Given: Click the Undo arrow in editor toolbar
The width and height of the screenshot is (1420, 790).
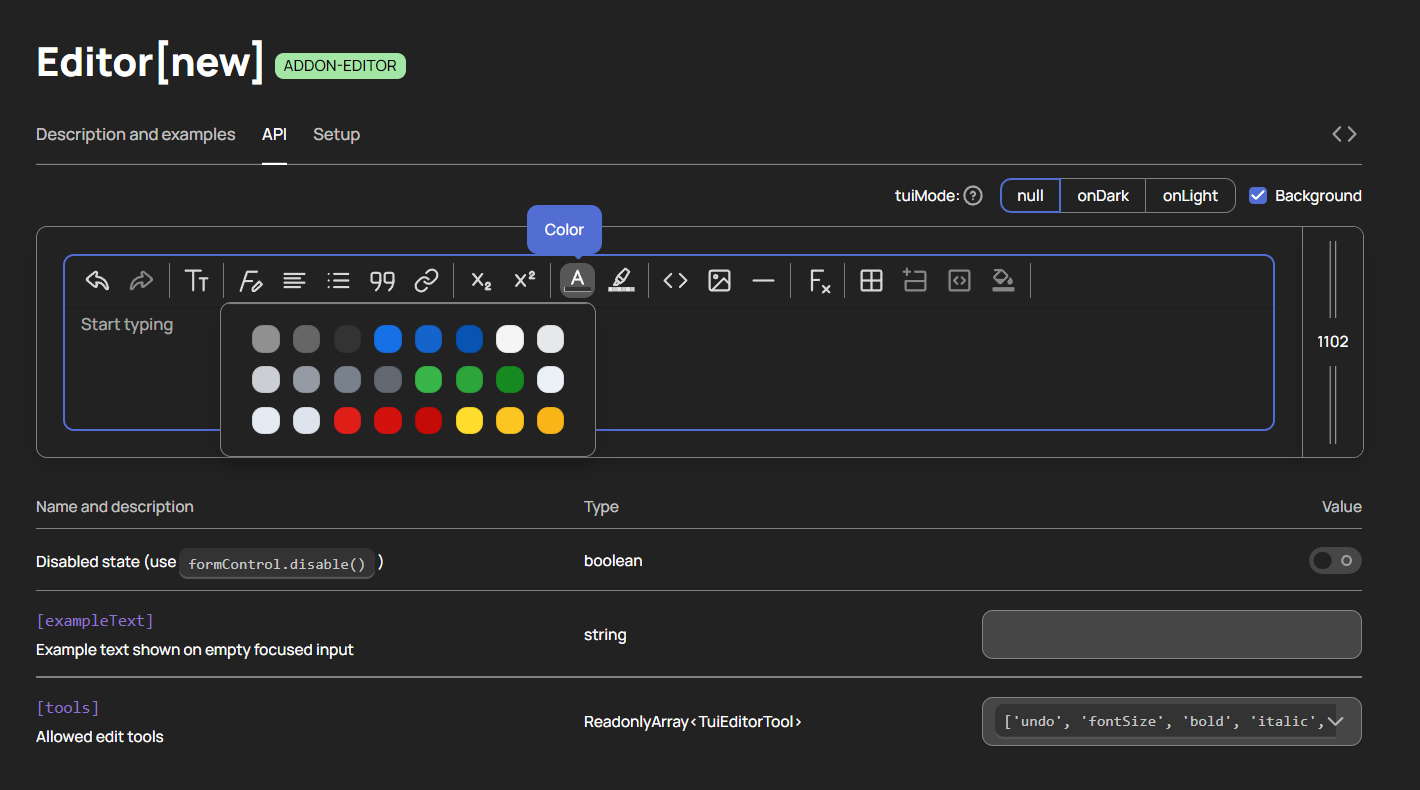Looking at the screenshot, I should (97, 281).
